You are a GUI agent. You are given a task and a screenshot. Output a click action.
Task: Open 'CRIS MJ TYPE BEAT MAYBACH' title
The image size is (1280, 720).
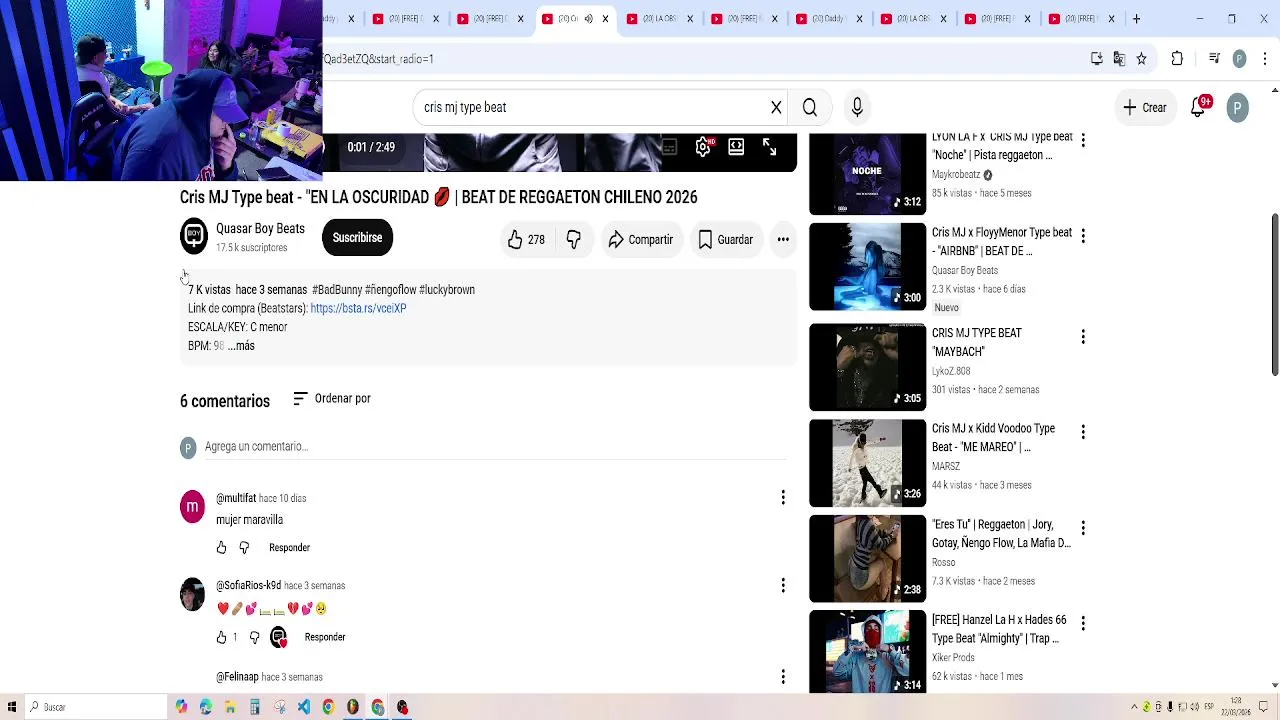click(977, 342)
